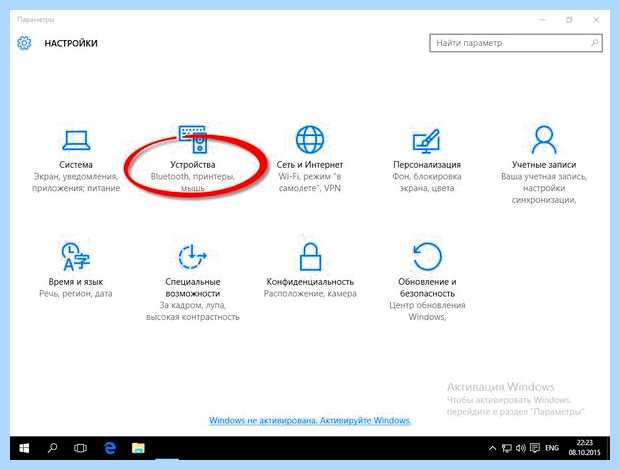Click the Bluetooth, принтеры, мышь description
This screenshot has width=620, height=470.
pos(193,182)
